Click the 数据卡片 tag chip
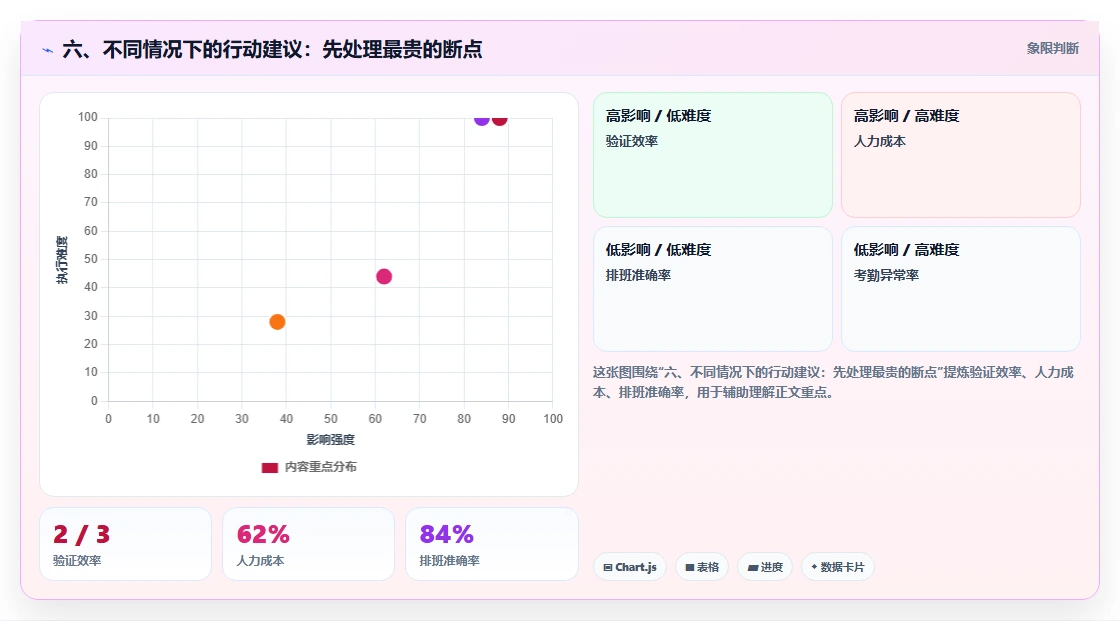Screen dimensions: 1120x621 (x=838, y=567)
